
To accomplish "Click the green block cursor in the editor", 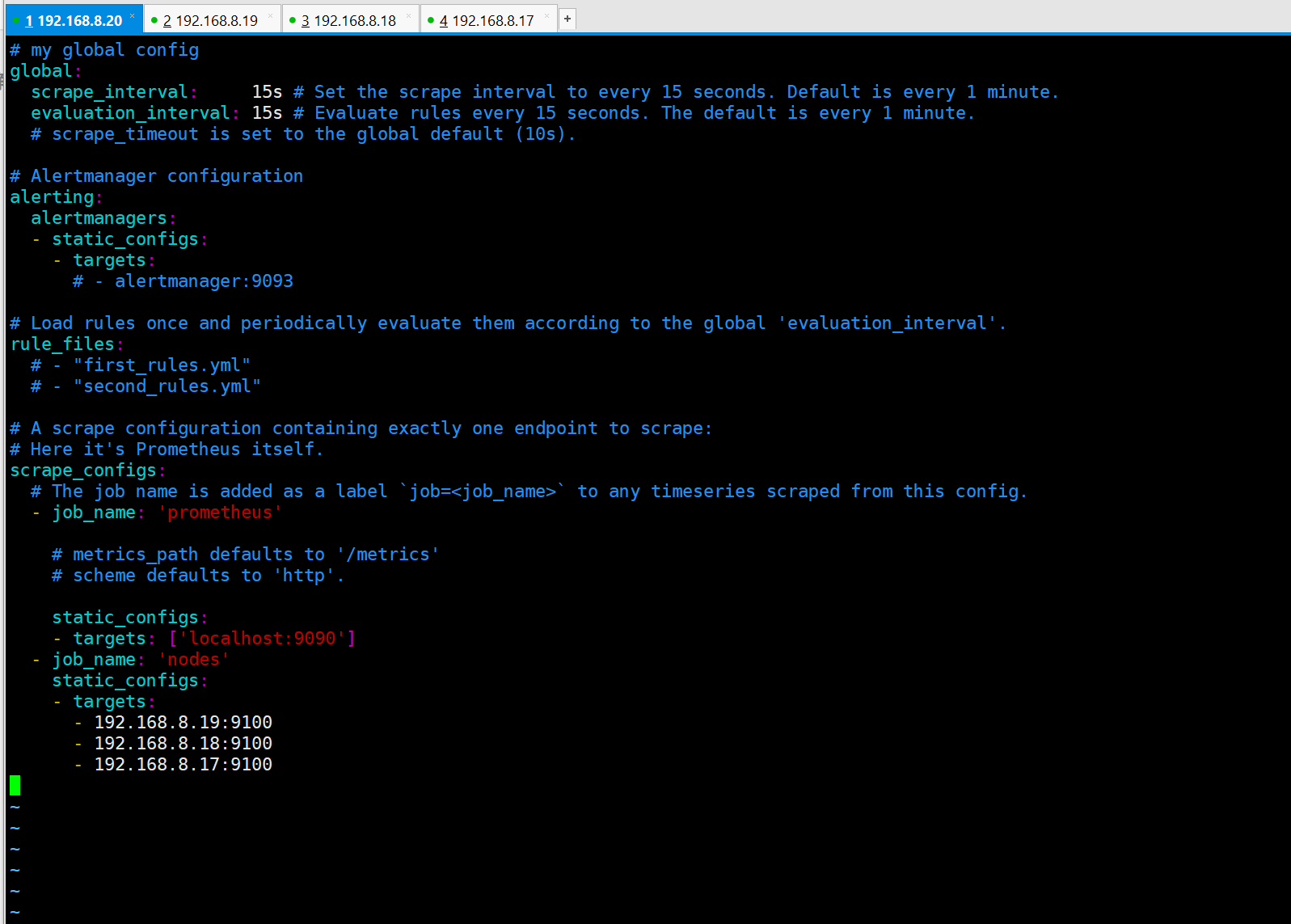I will point(15,785).
